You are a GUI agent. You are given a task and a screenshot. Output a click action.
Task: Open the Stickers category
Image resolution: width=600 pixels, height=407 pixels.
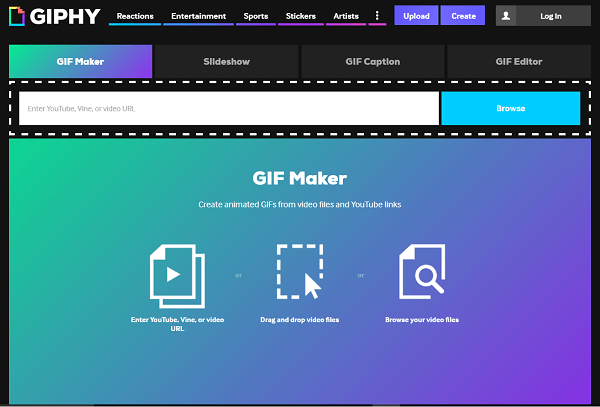pos(301,16)
